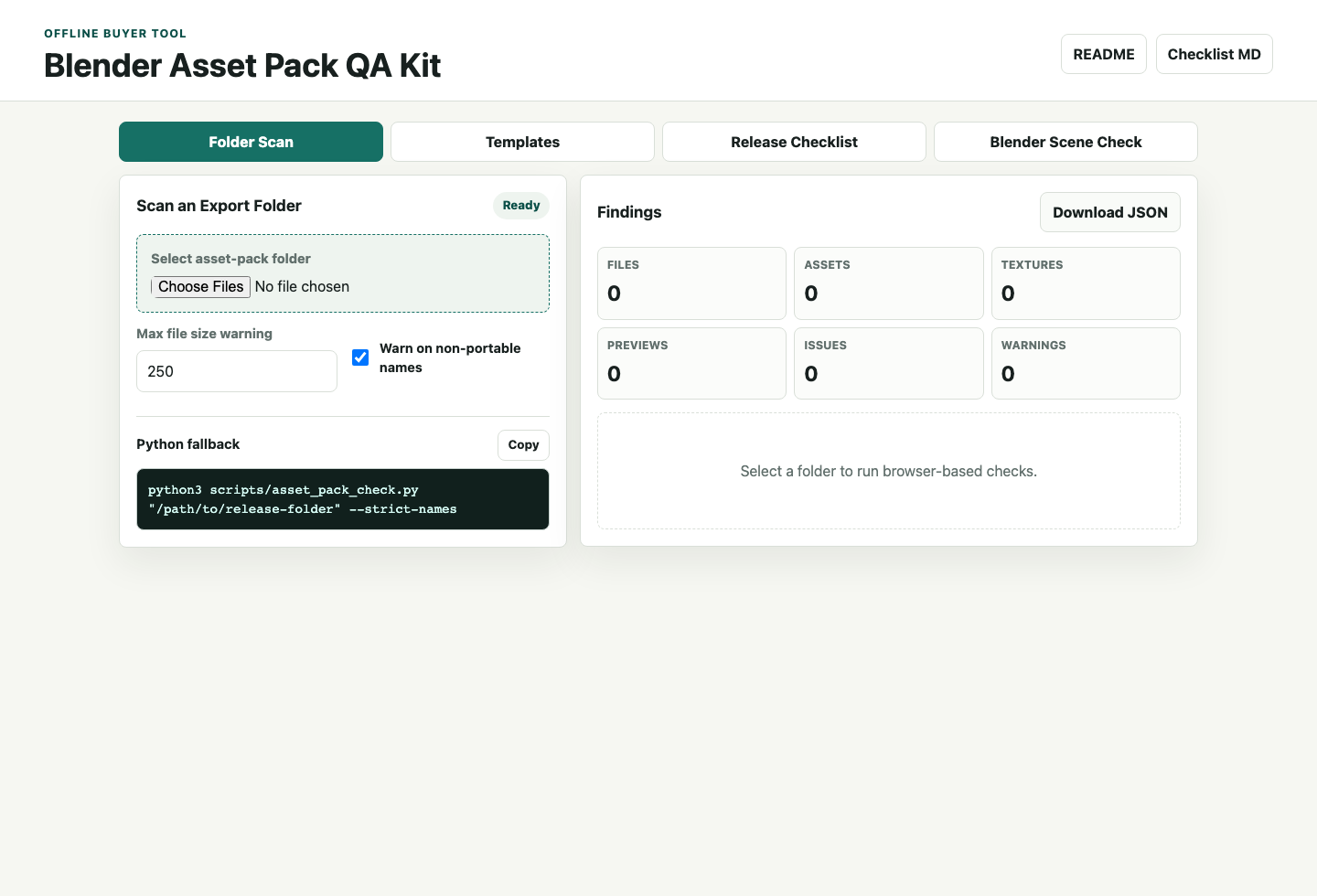This screenshot has width=1317, height=896.
Task: Click the 'Warn on non-portable names' label
Action: point(450,357)
